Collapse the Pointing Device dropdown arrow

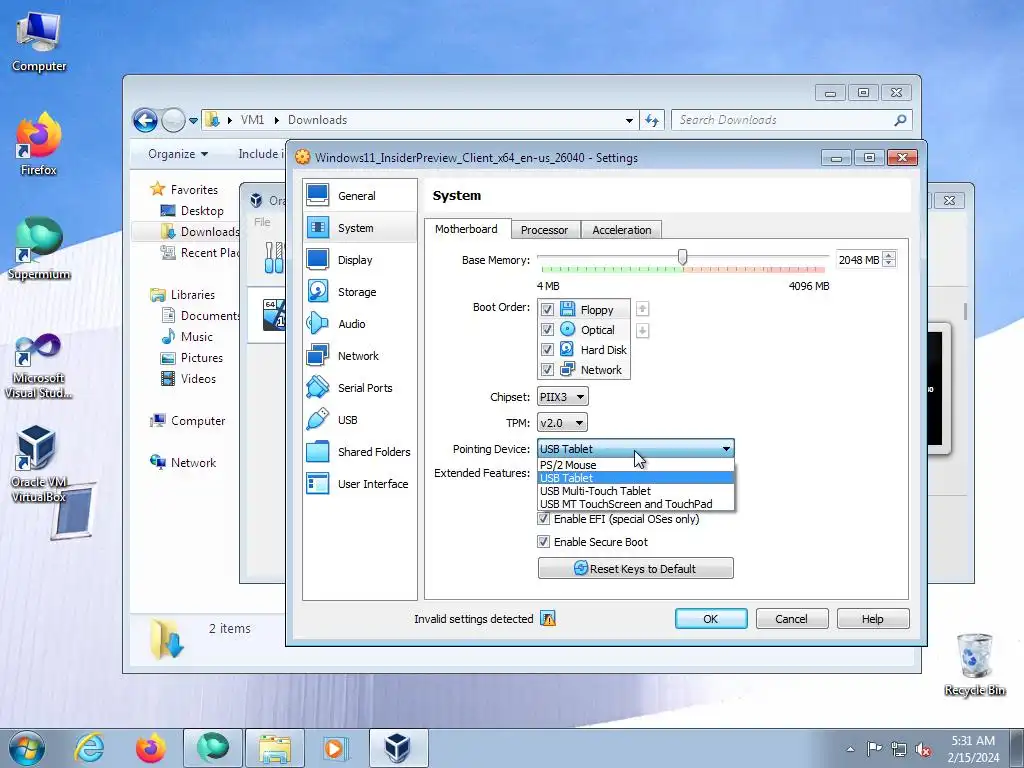(726, 449)
